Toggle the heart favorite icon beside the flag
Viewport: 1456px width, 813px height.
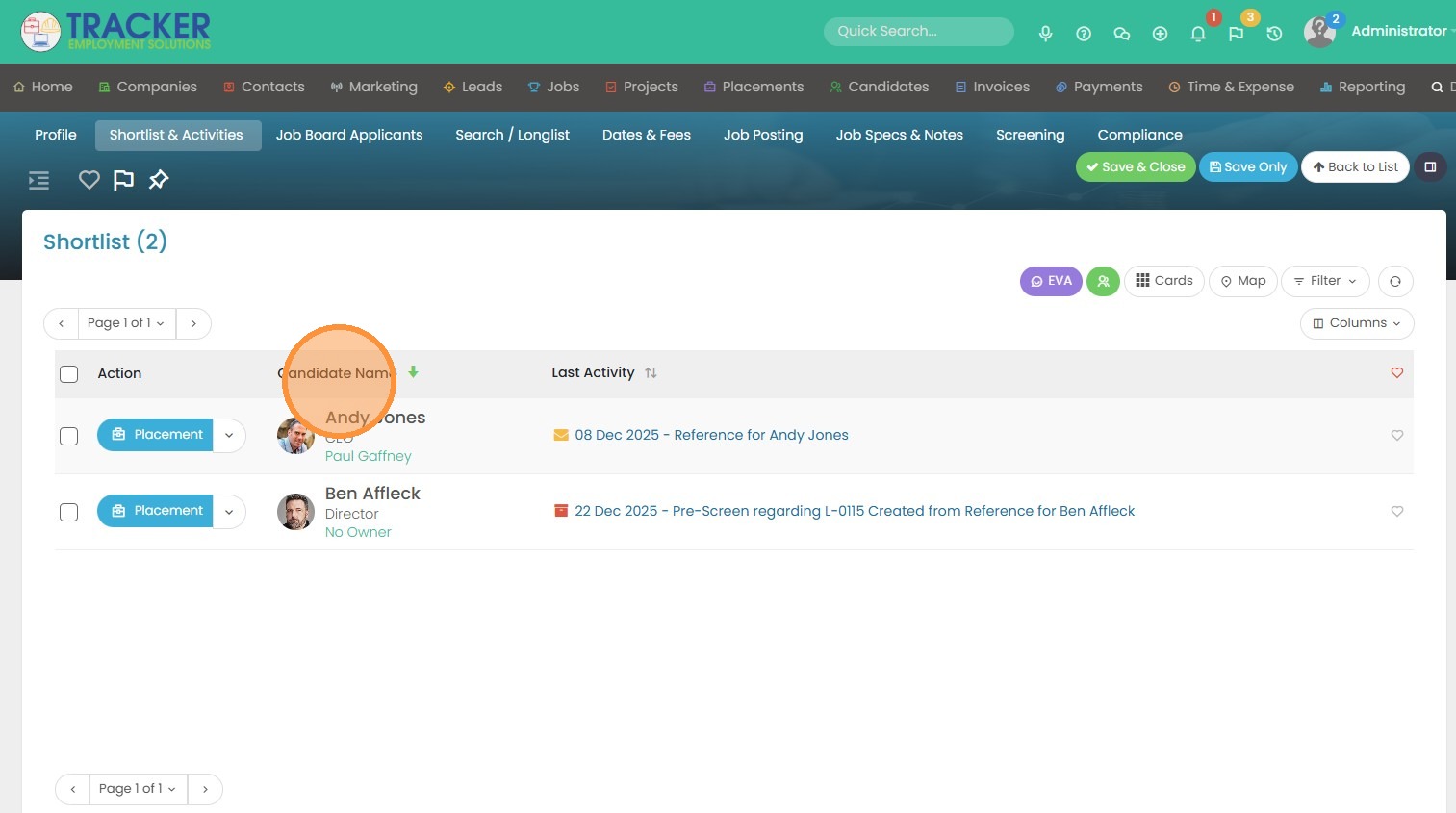pos(89,180)
